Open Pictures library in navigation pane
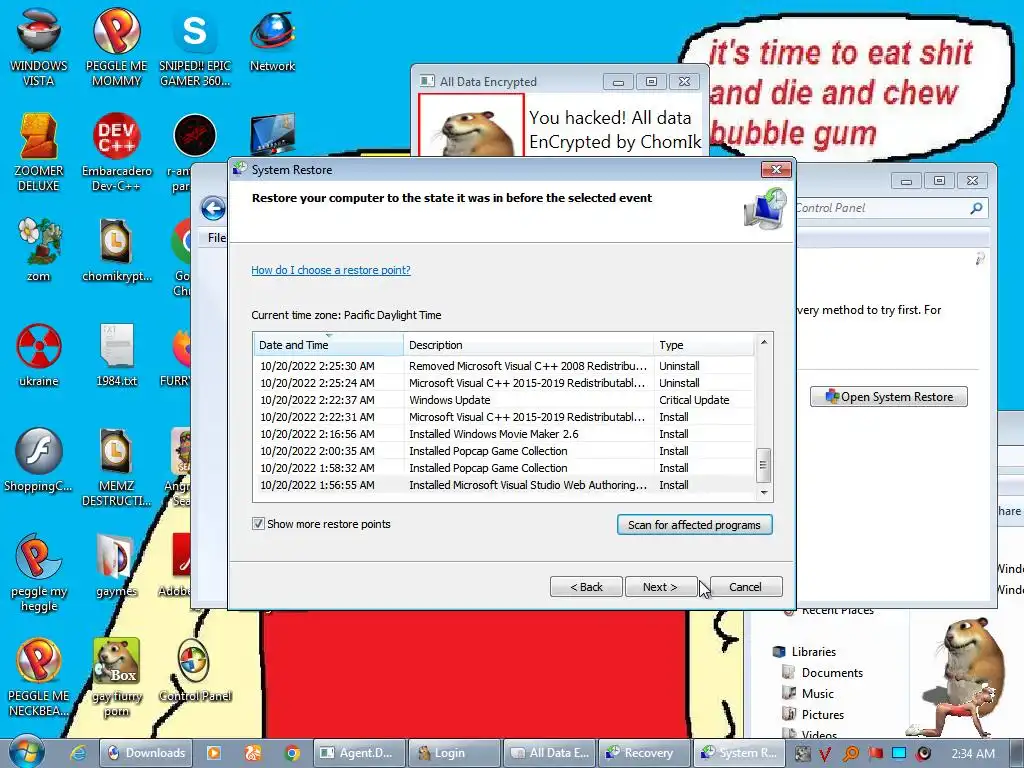This screenshot has height=768, width=1024. click(x=822, y=714)
